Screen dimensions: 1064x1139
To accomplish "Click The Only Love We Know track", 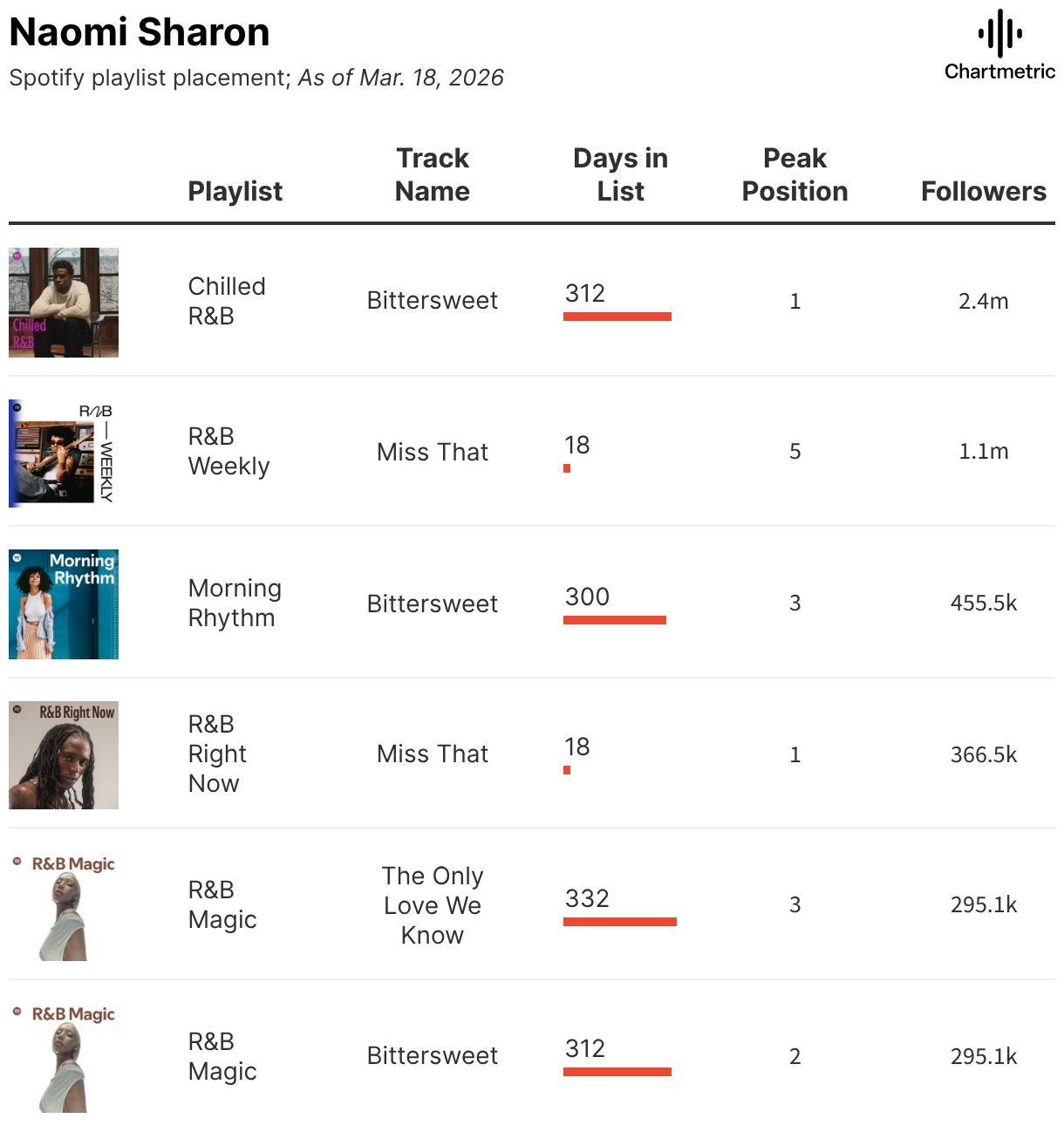I will point(433,905).
